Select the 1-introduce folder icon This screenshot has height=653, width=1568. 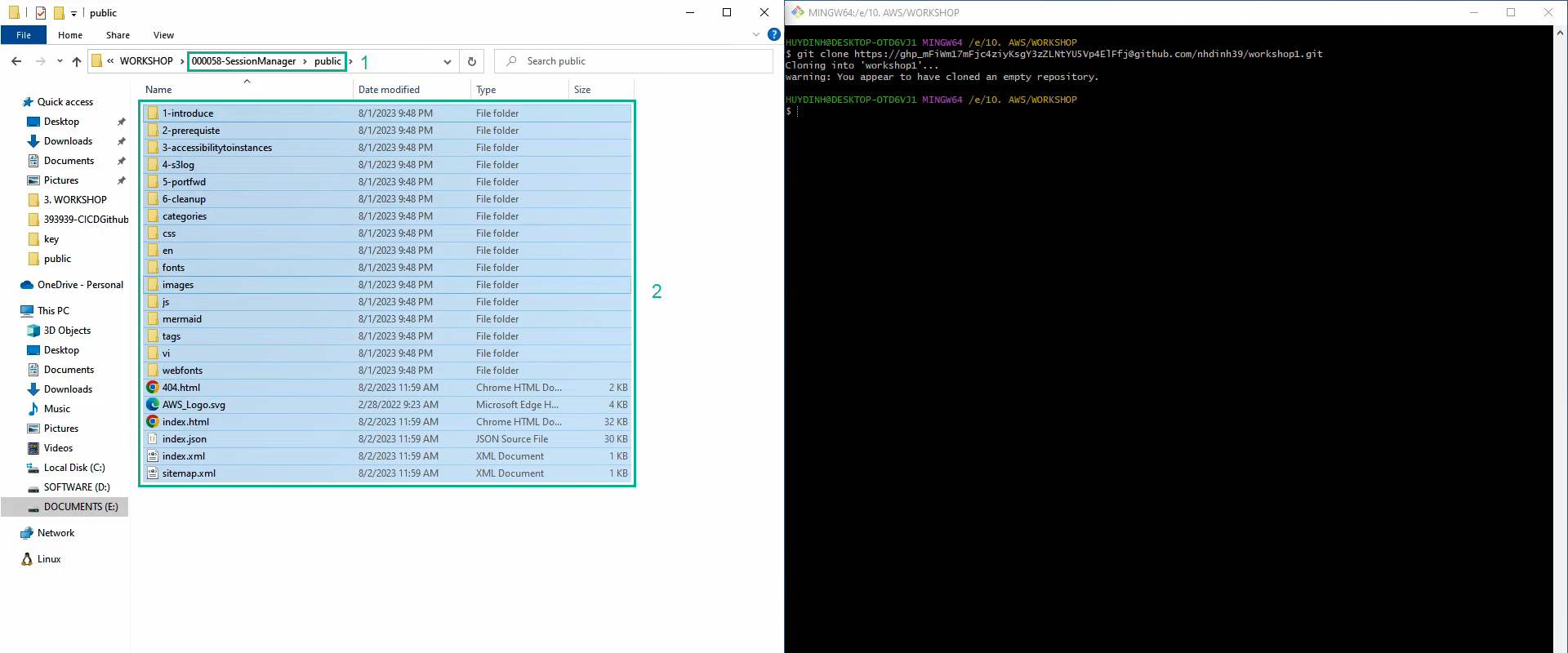pyautogui.click(x=153, y=113)
